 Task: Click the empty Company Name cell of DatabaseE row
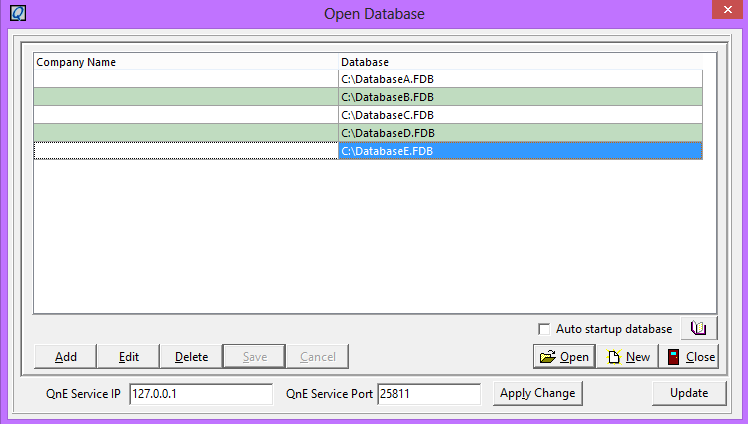coord(186,151)
